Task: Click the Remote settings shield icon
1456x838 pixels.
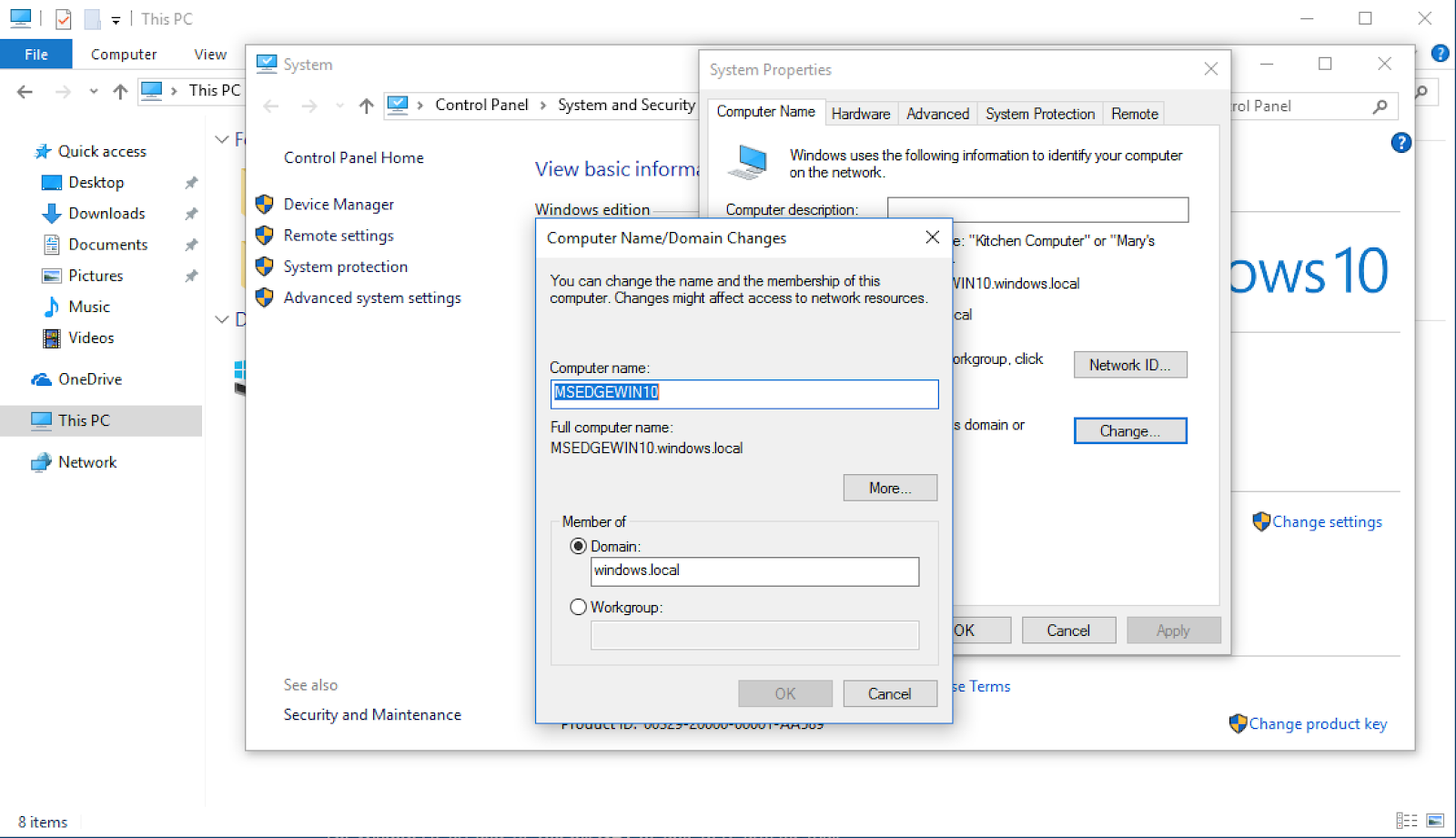Action: point(265,235)
